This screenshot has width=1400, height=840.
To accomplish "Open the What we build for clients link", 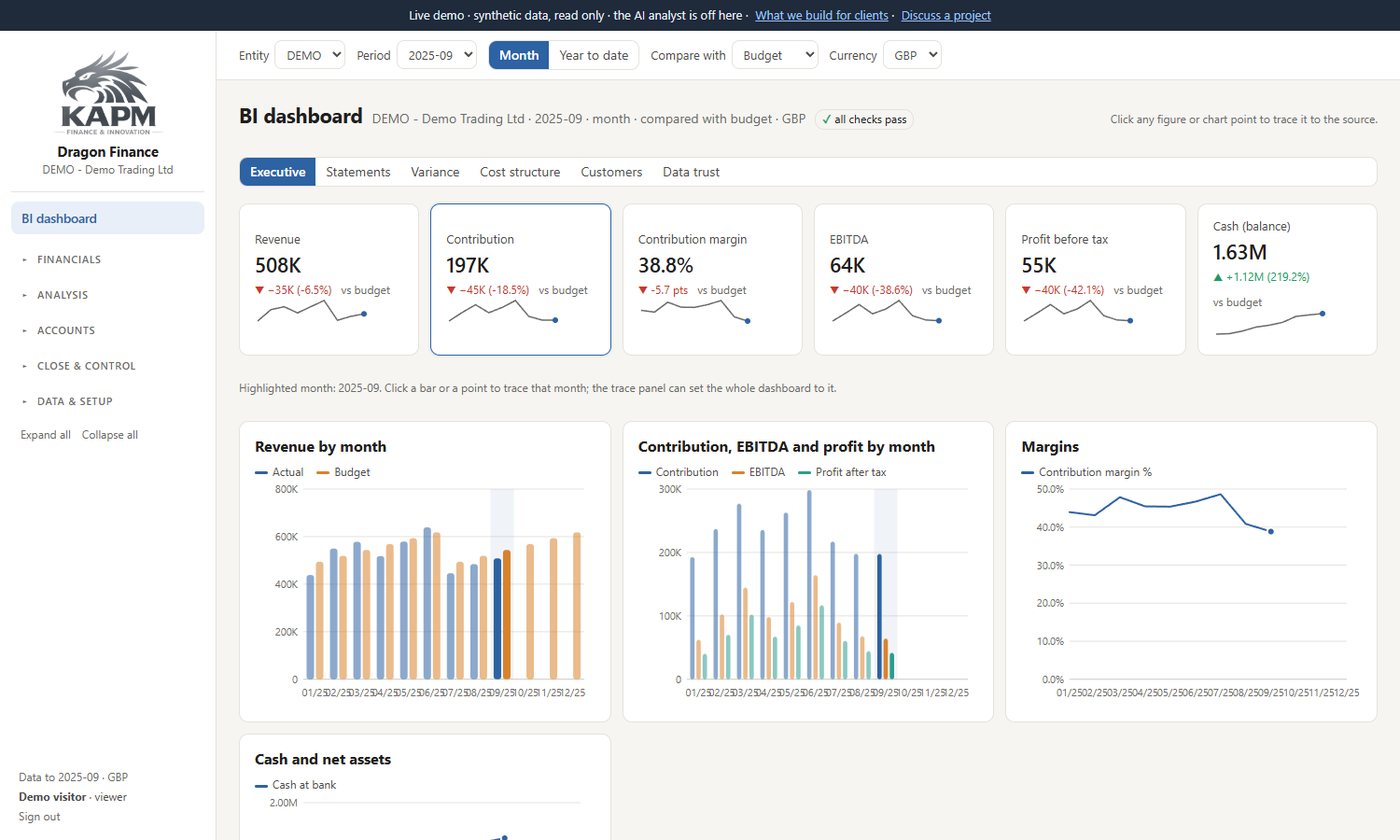I will [822, 15].
